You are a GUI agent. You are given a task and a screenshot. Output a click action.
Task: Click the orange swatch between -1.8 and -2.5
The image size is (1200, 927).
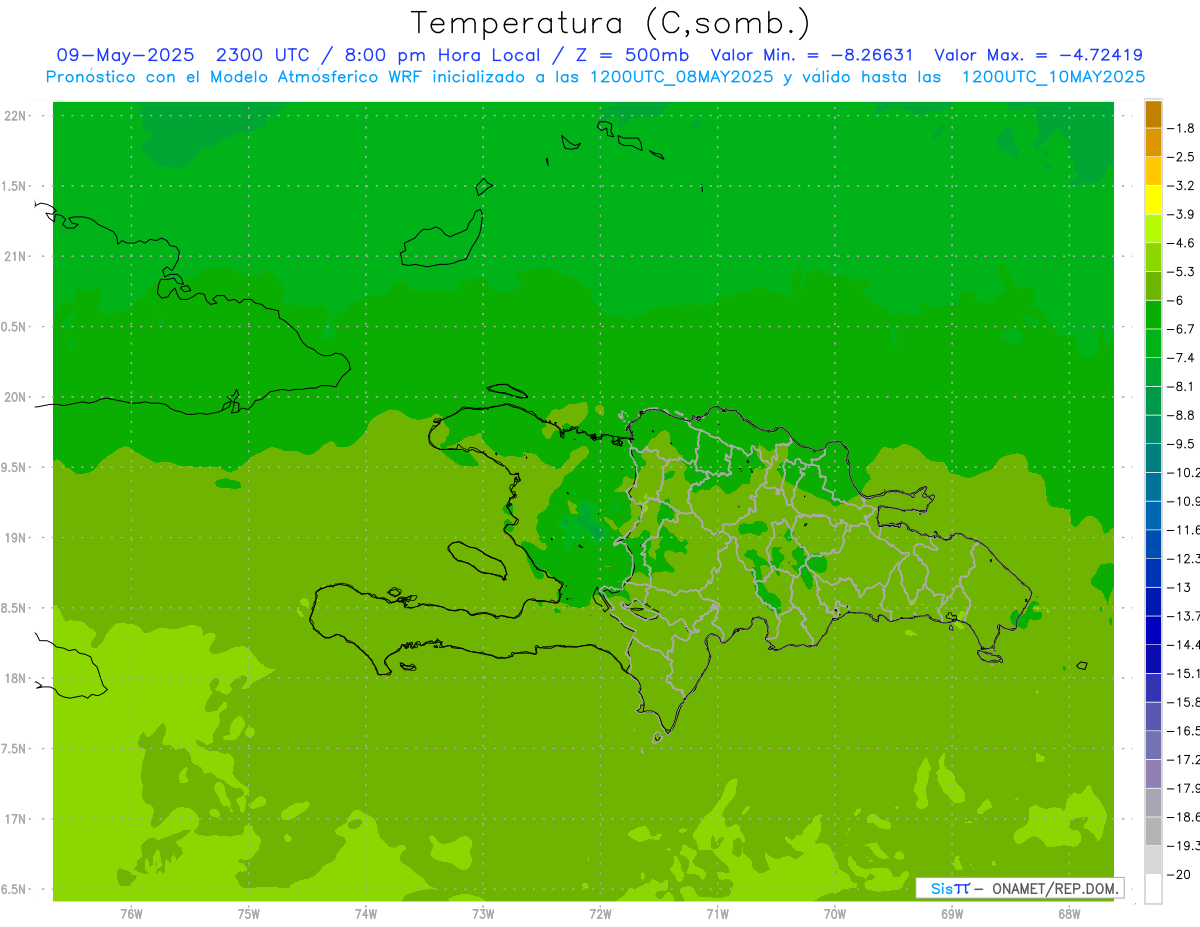coord(1153,142)
